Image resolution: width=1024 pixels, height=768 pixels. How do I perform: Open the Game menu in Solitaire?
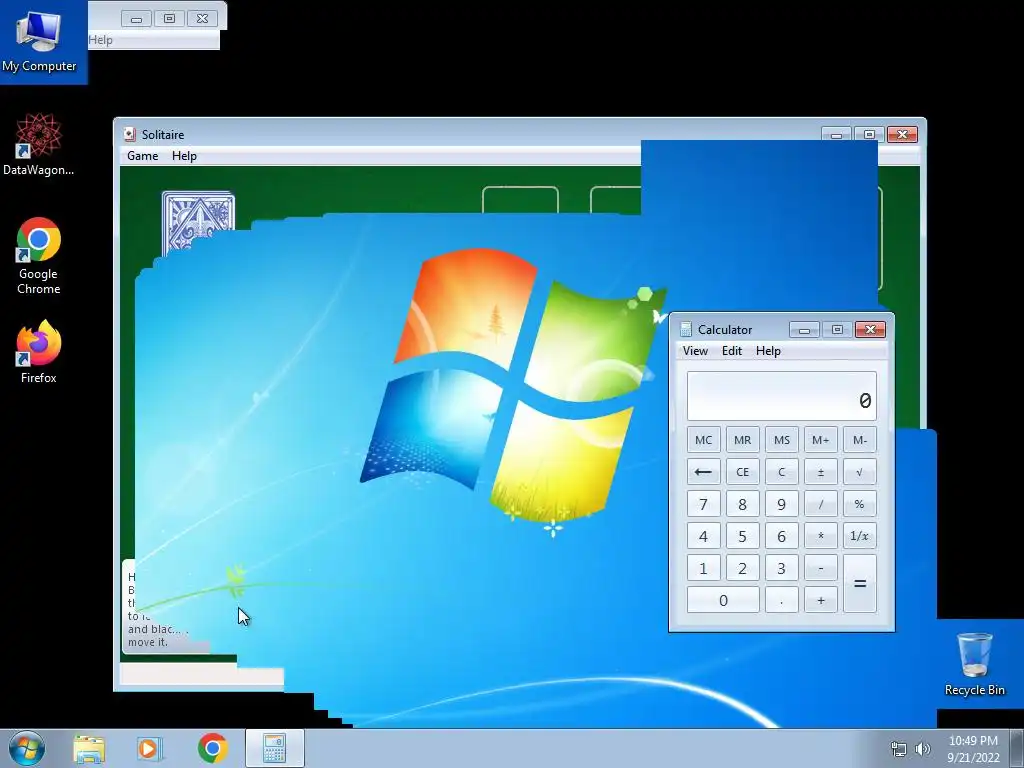[142, 156]
